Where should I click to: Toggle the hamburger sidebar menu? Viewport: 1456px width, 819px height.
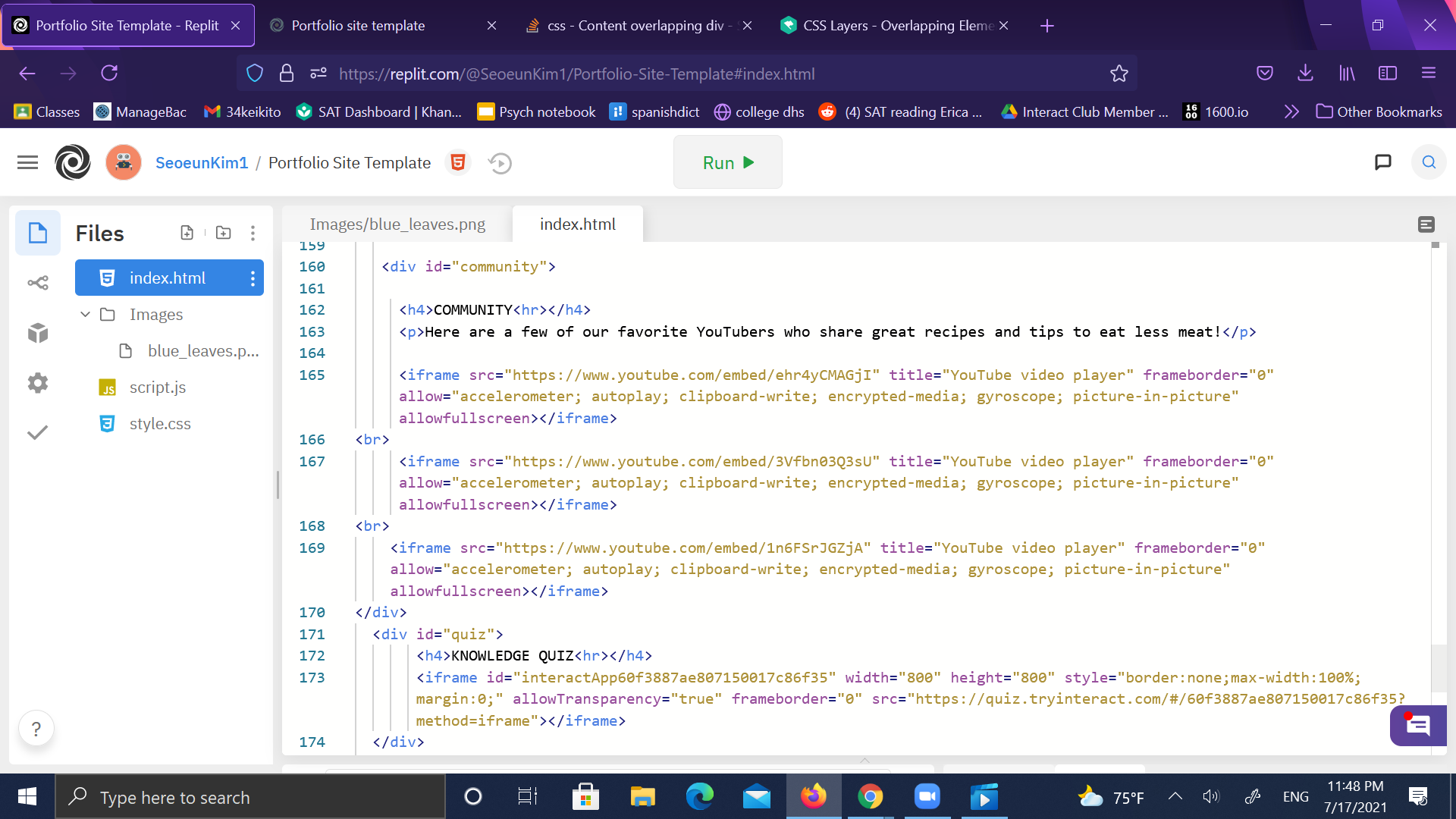(27, 162)
